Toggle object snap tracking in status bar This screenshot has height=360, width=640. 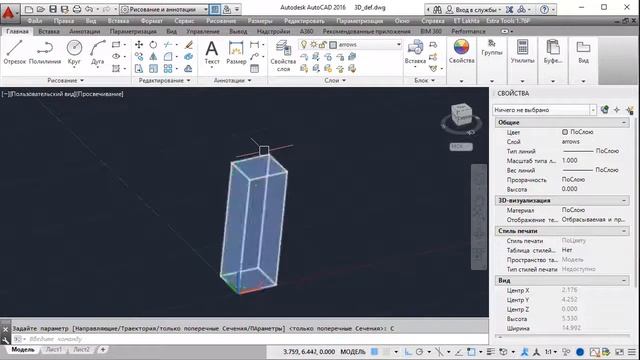click(458, 351)
